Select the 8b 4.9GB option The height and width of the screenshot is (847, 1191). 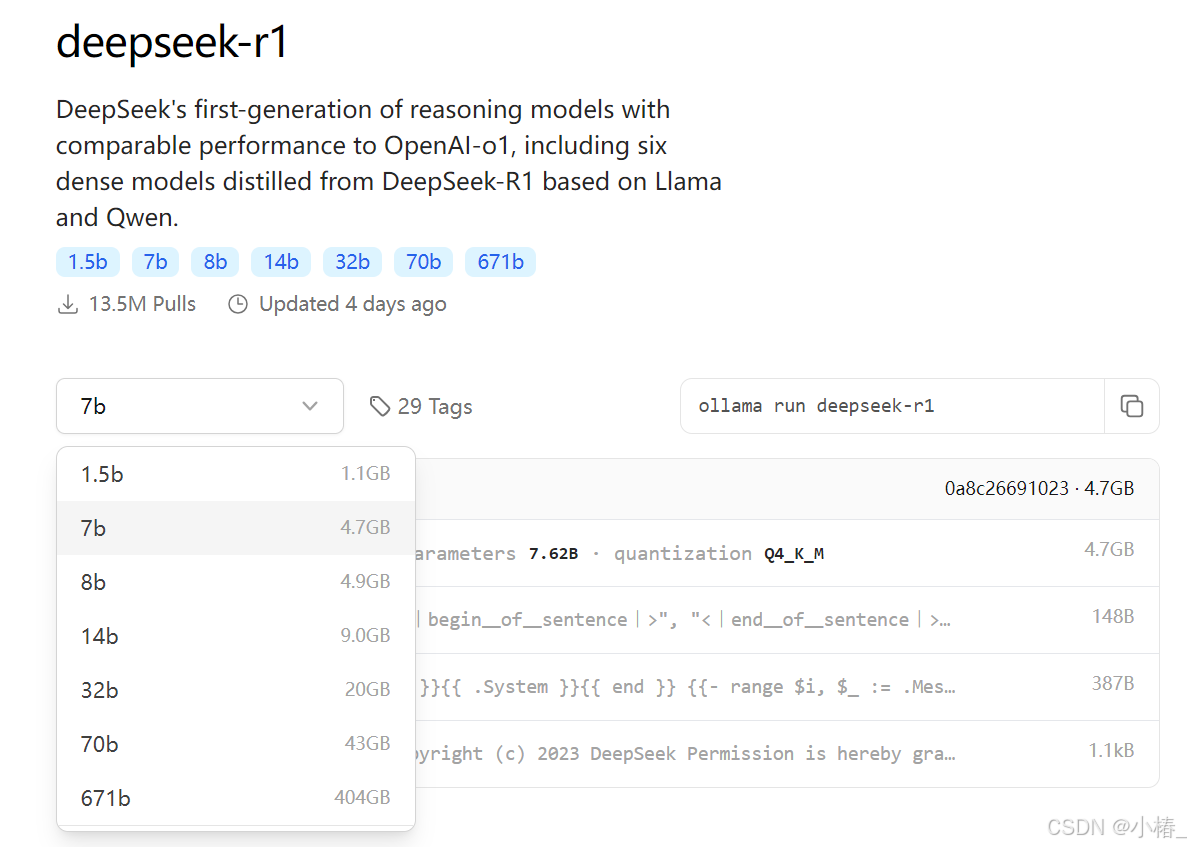coord(235,582)
